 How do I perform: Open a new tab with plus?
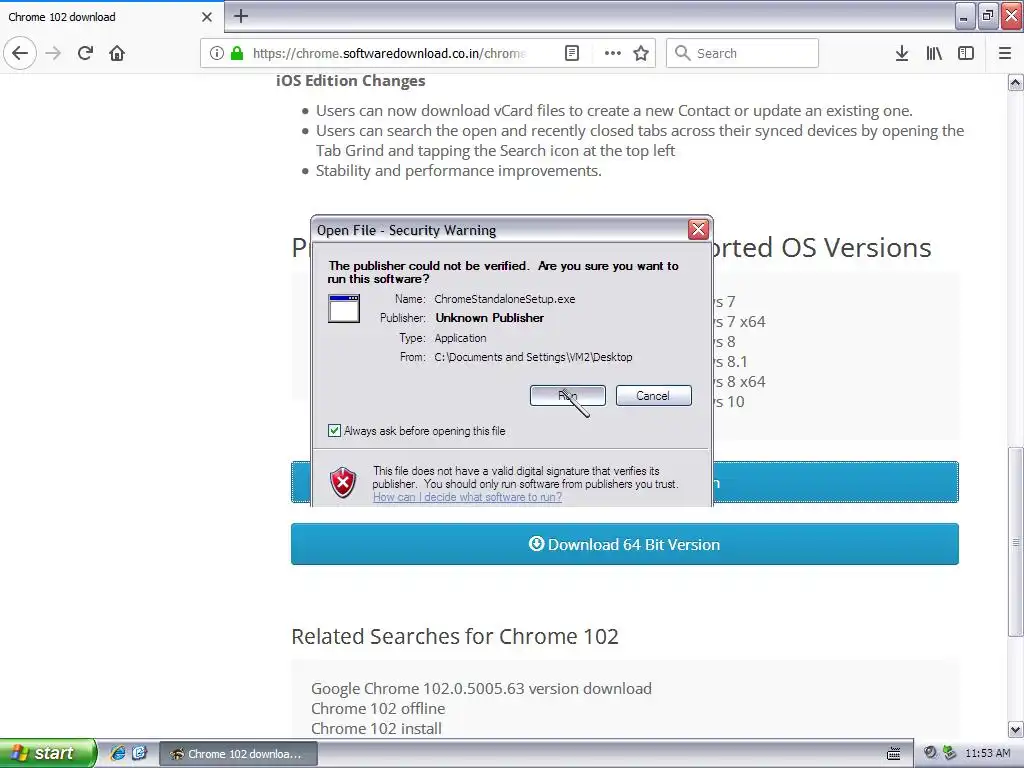[241, 16]
